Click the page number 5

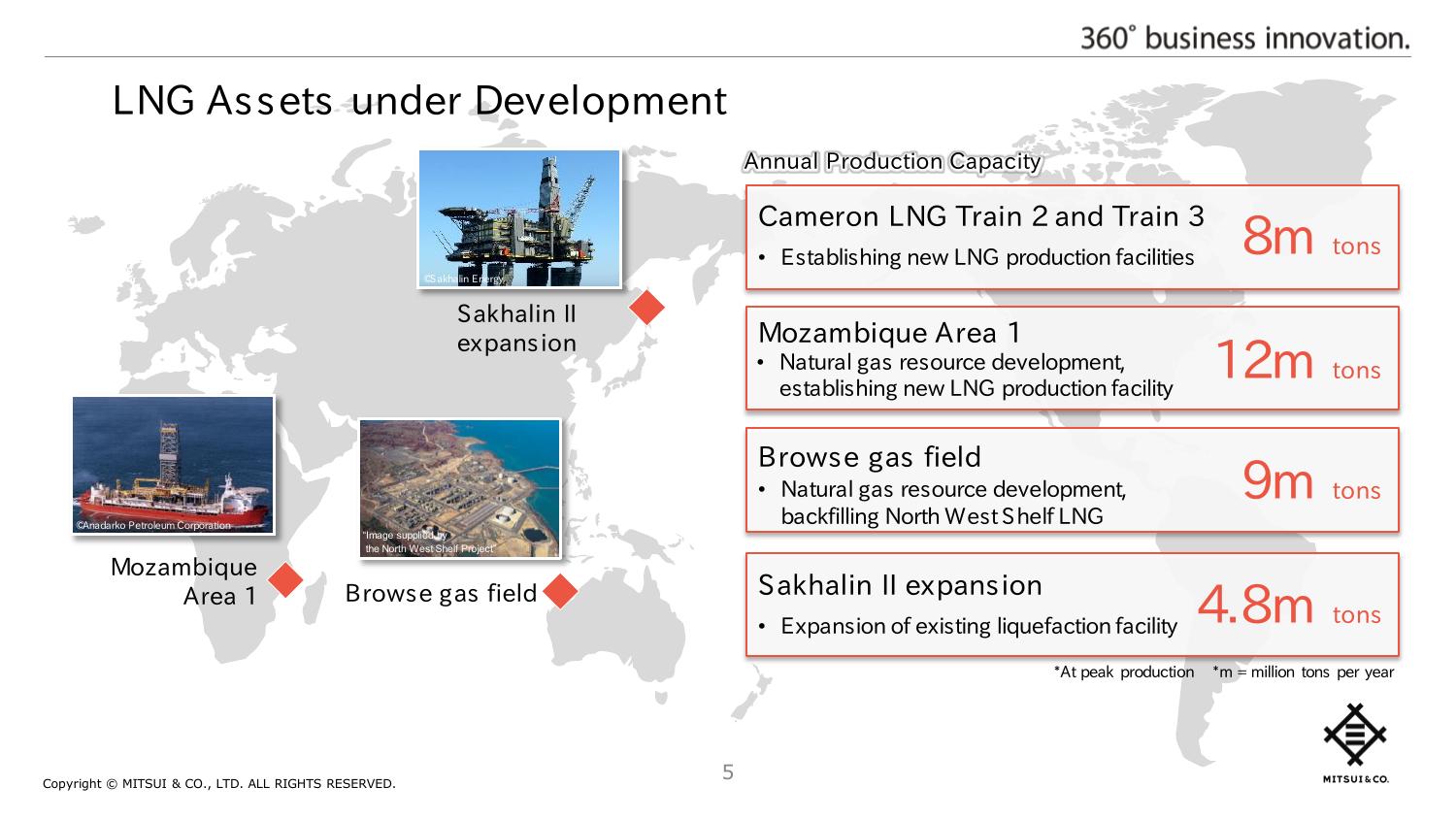[728, 772]
